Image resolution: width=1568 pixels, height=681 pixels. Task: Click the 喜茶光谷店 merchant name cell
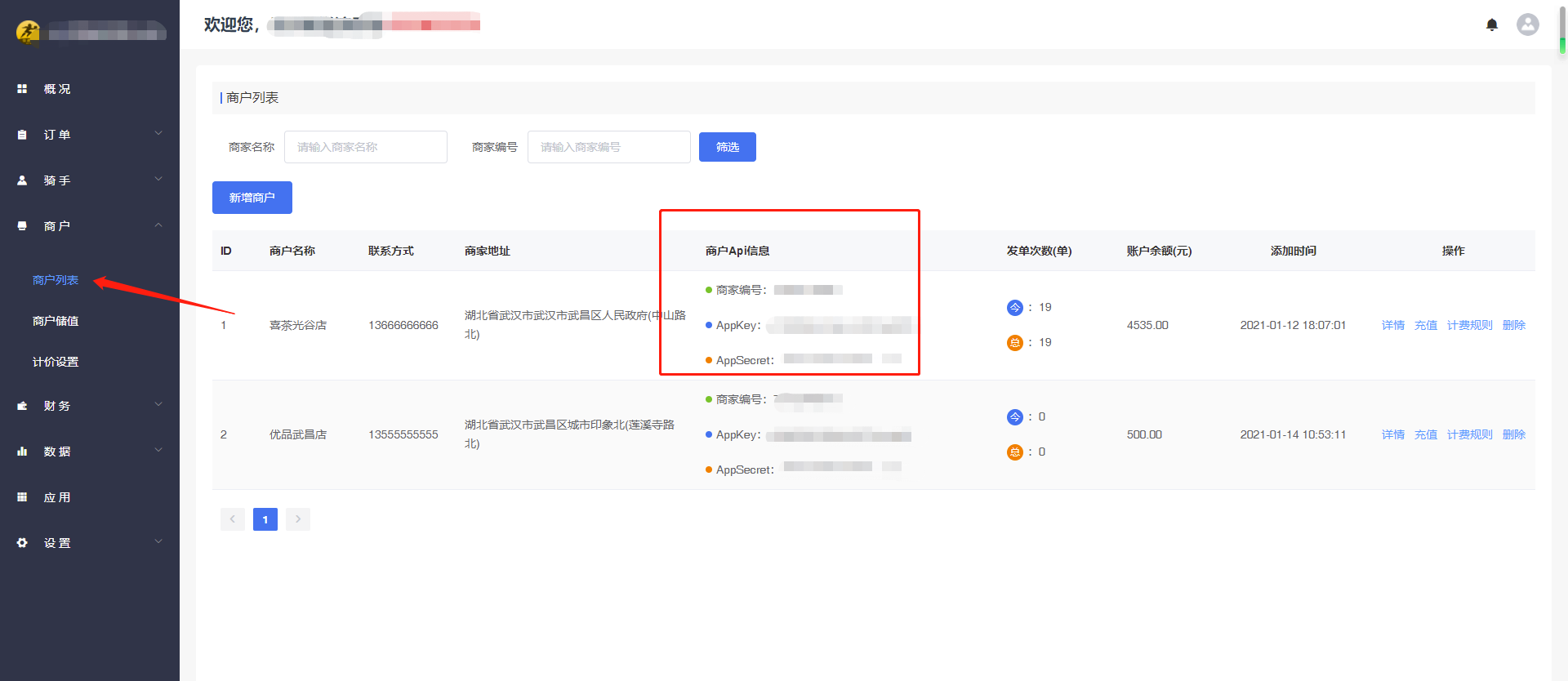(298, 325)
